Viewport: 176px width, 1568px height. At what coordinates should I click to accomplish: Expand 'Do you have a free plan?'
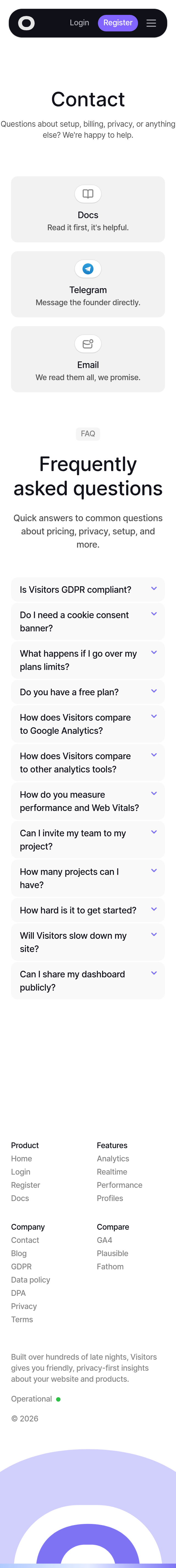point(88,691)
